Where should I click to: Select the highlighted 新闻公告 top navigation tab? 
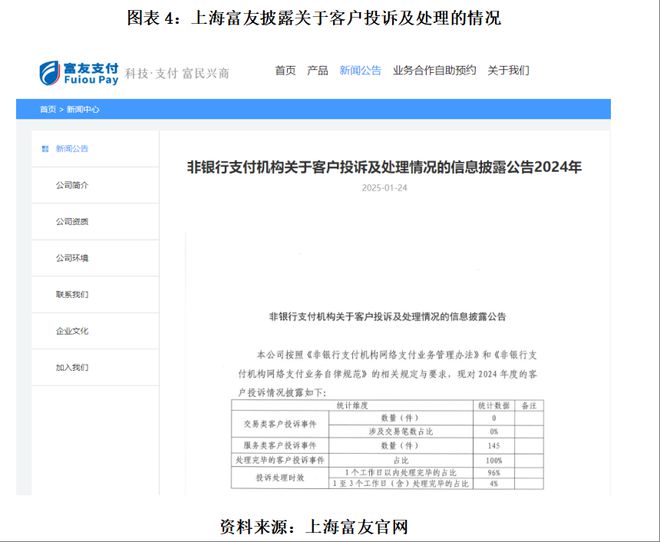click(x=360, y=71)
